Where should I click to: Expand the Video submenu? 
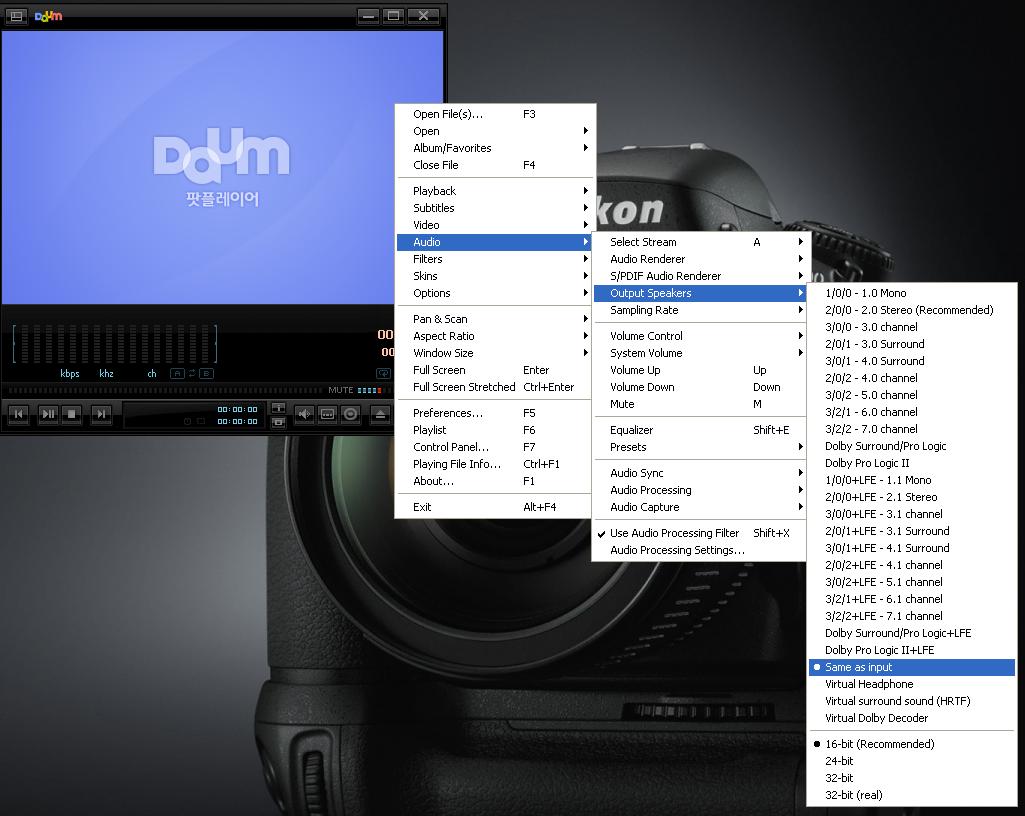pos(496,225)
